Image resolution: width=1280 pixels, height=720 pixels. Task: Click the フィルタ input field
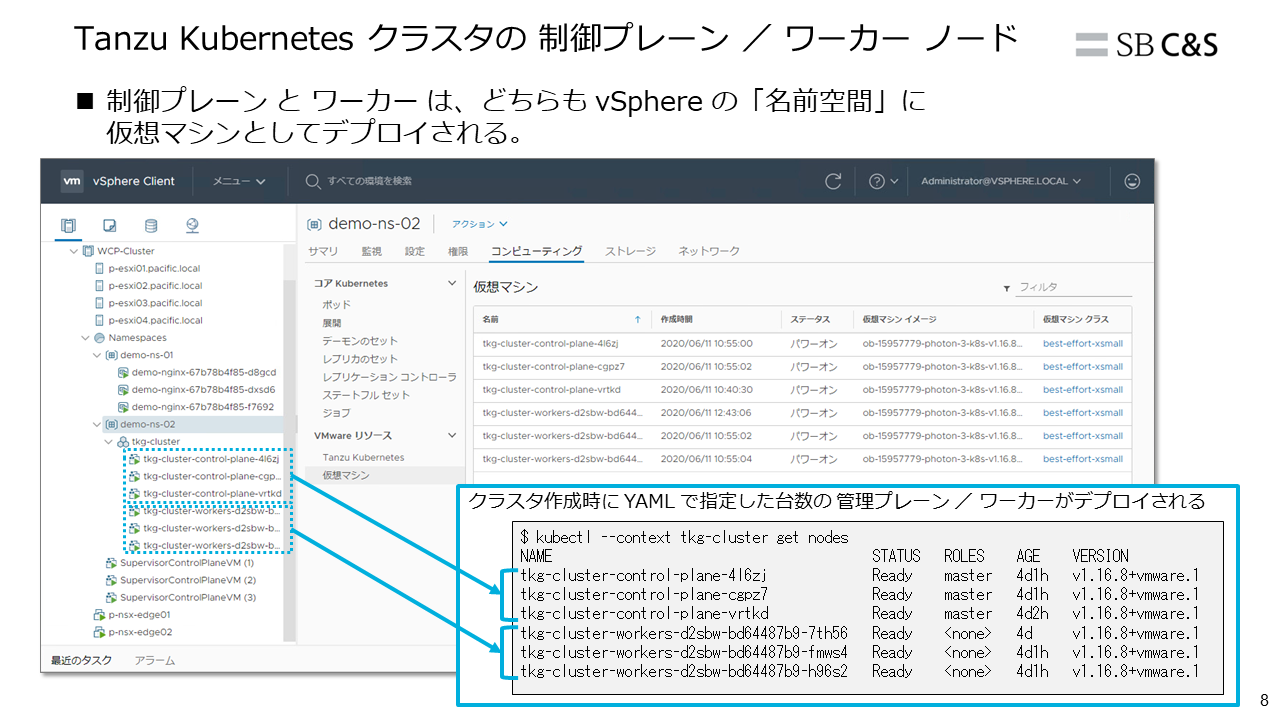pos(1073,287)
